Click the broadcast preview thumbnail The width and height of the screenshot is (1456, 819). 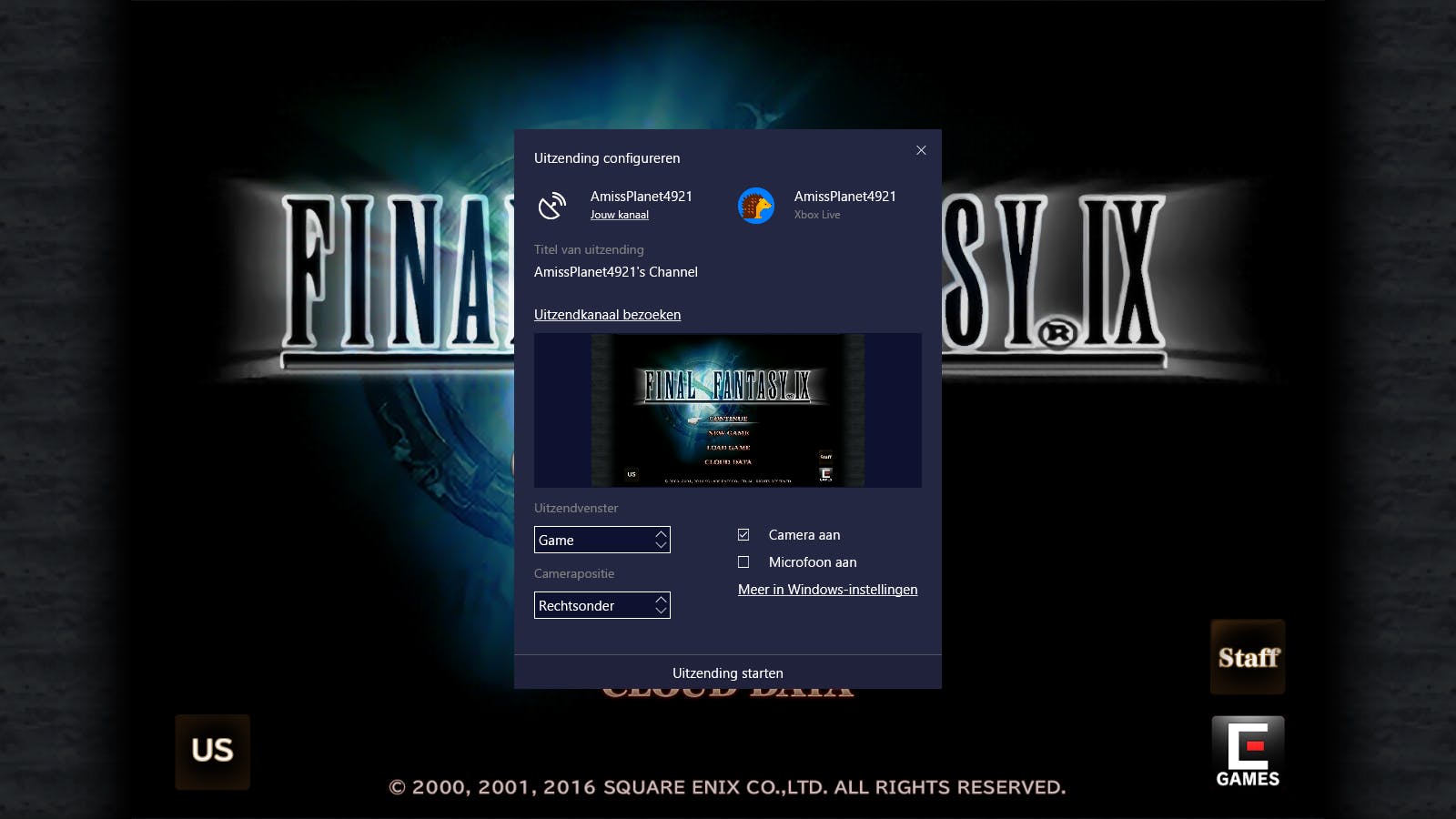click(727, 409)
